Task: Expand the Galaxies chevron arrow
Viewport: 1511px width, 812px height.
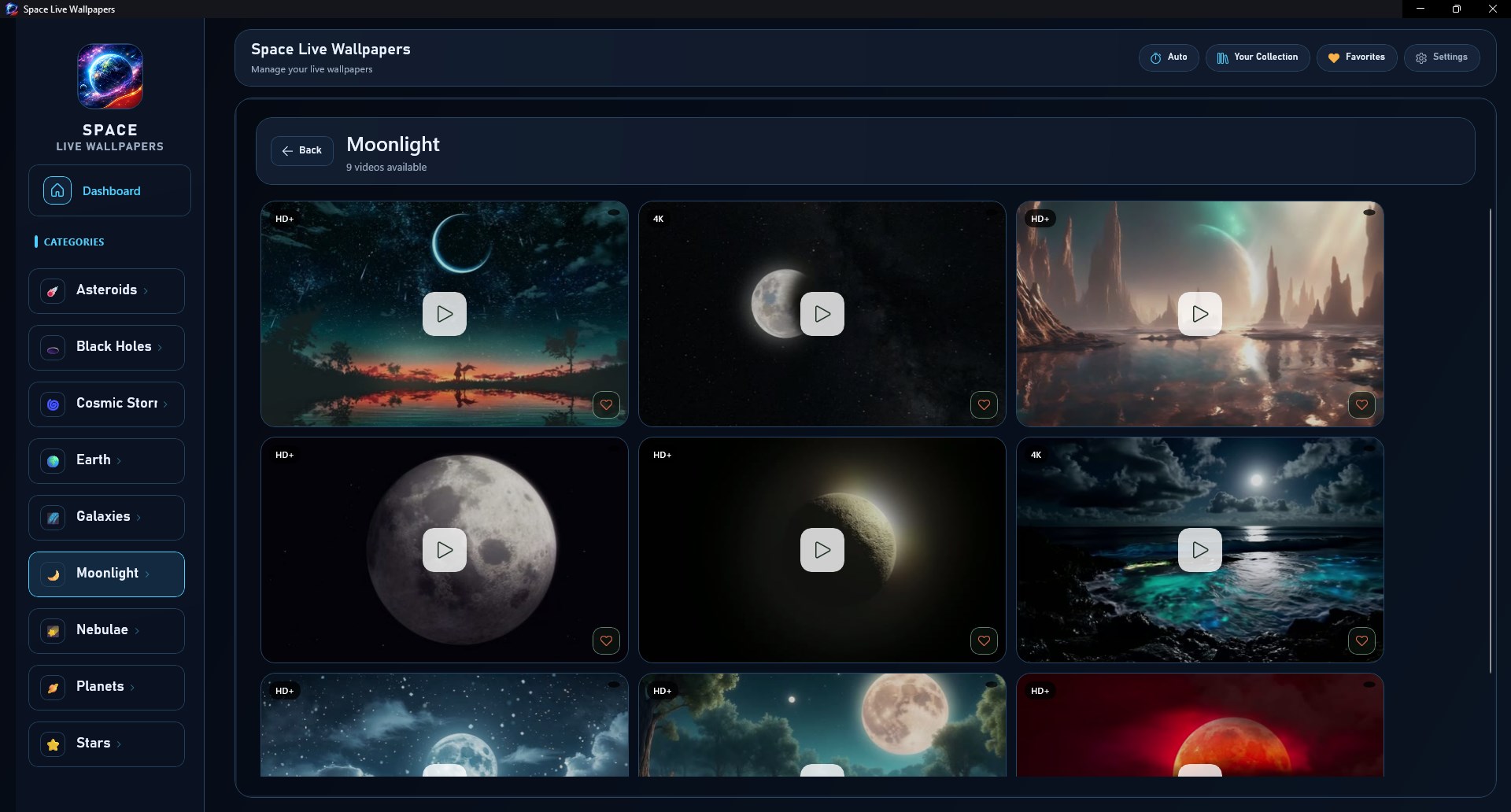Action: pyautogui.click(x=139, y=518)
